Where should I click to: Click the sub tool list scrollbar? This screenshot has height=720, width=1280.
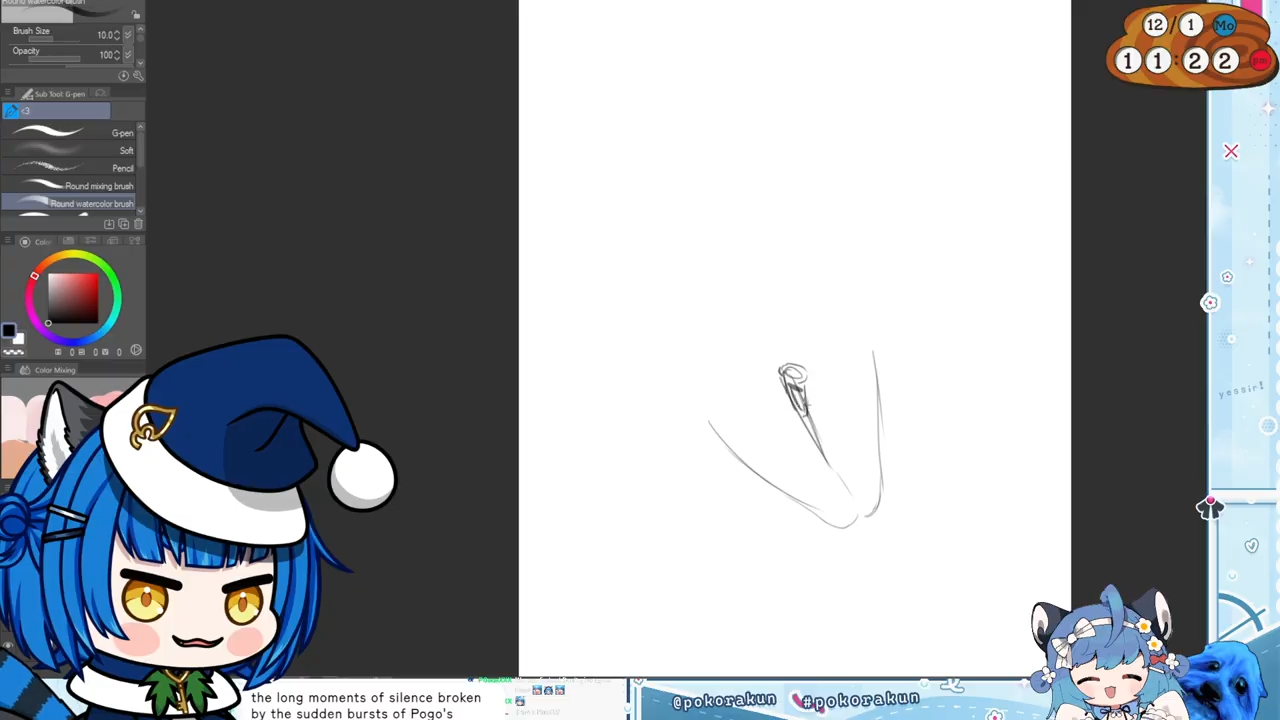click(x=140, y=168)
